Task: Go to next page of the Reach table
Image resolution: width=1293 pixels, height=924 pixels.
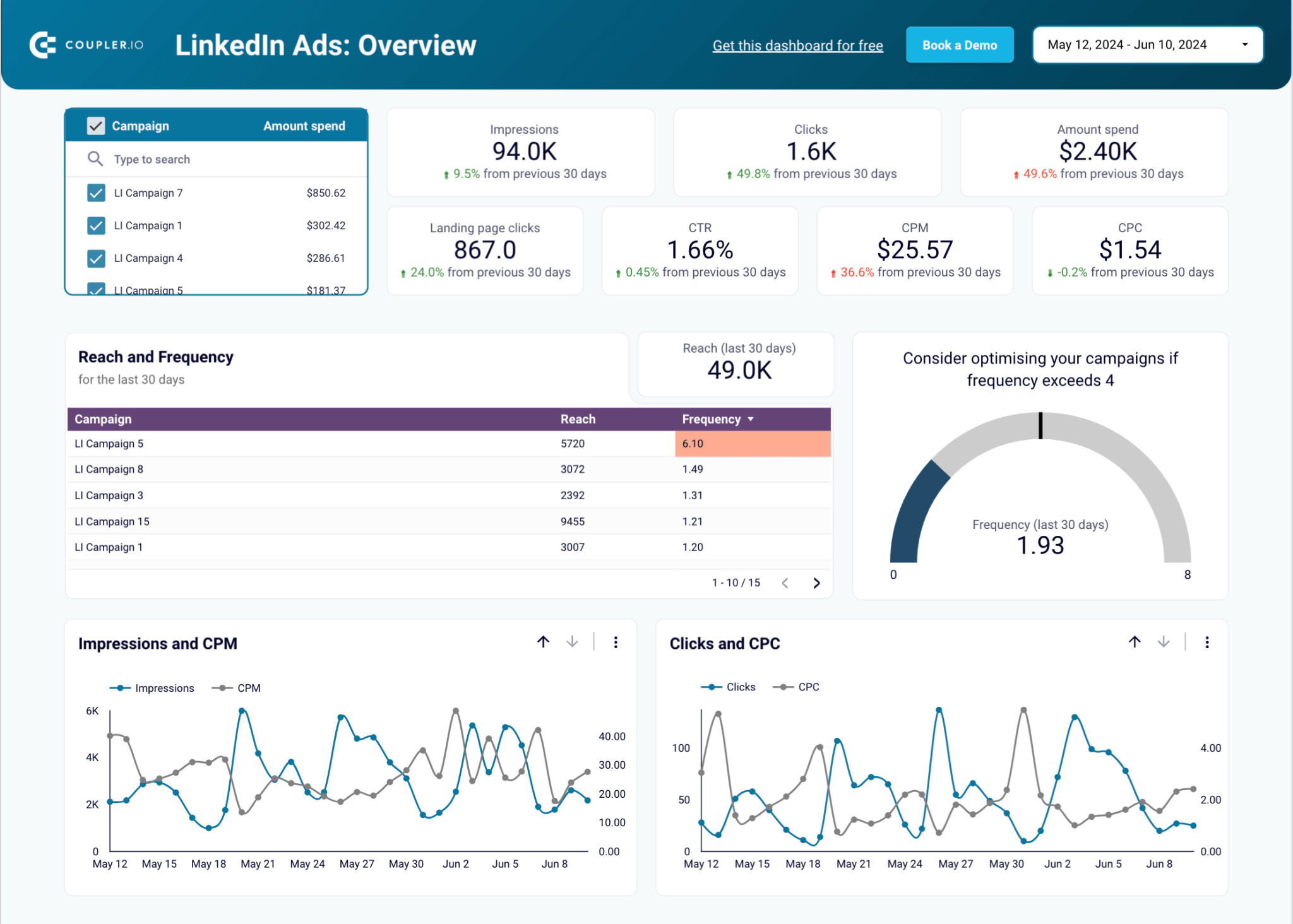Action: point(816,583)
